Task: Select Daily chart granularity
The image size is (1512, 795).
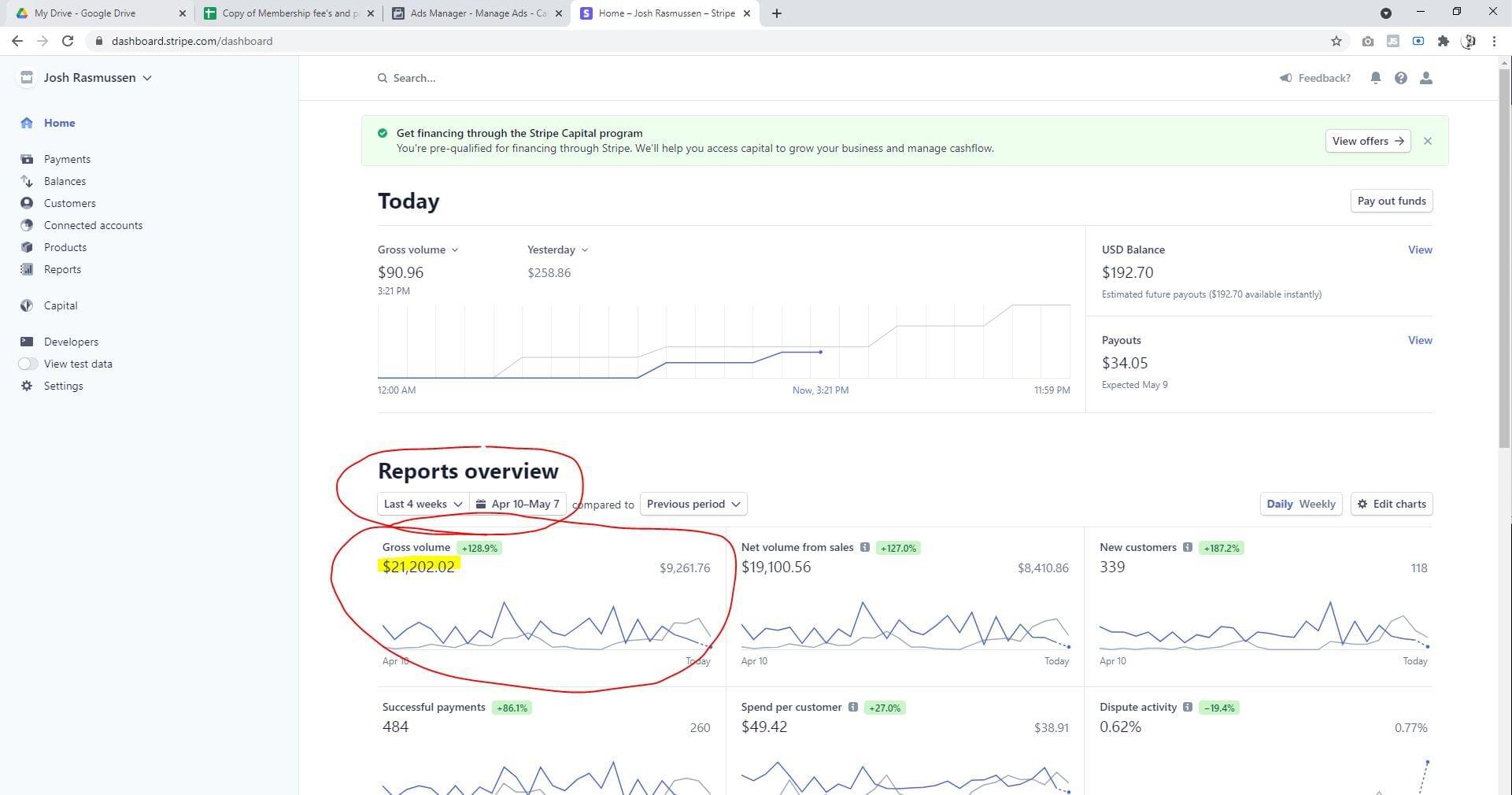Action: tap(1279, 504)
